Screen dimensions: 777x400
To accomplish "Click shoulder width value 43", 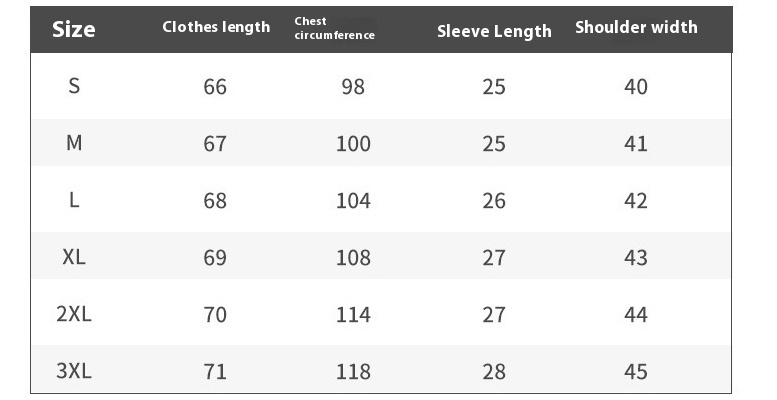I will 636,258.
